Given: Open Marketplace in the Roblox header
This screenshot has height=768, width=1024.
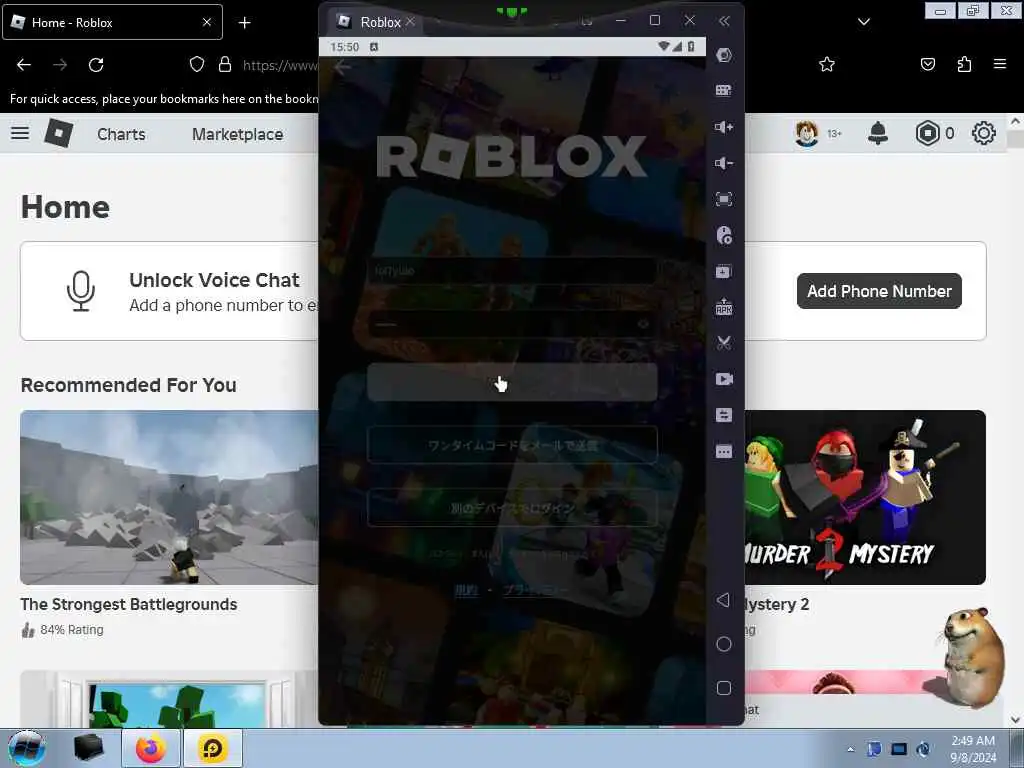Looking at the screenshot, I should [x=238, y=134].
